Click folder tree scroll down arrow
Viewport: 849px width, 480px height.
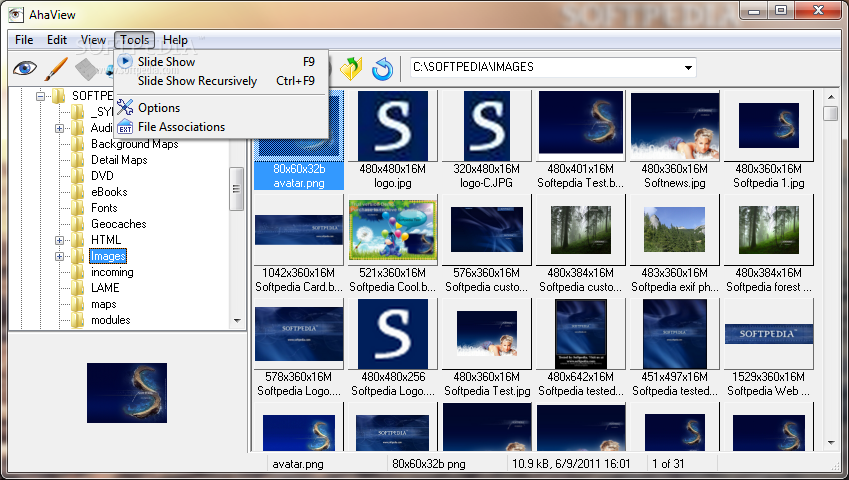(x=237, y=321)
